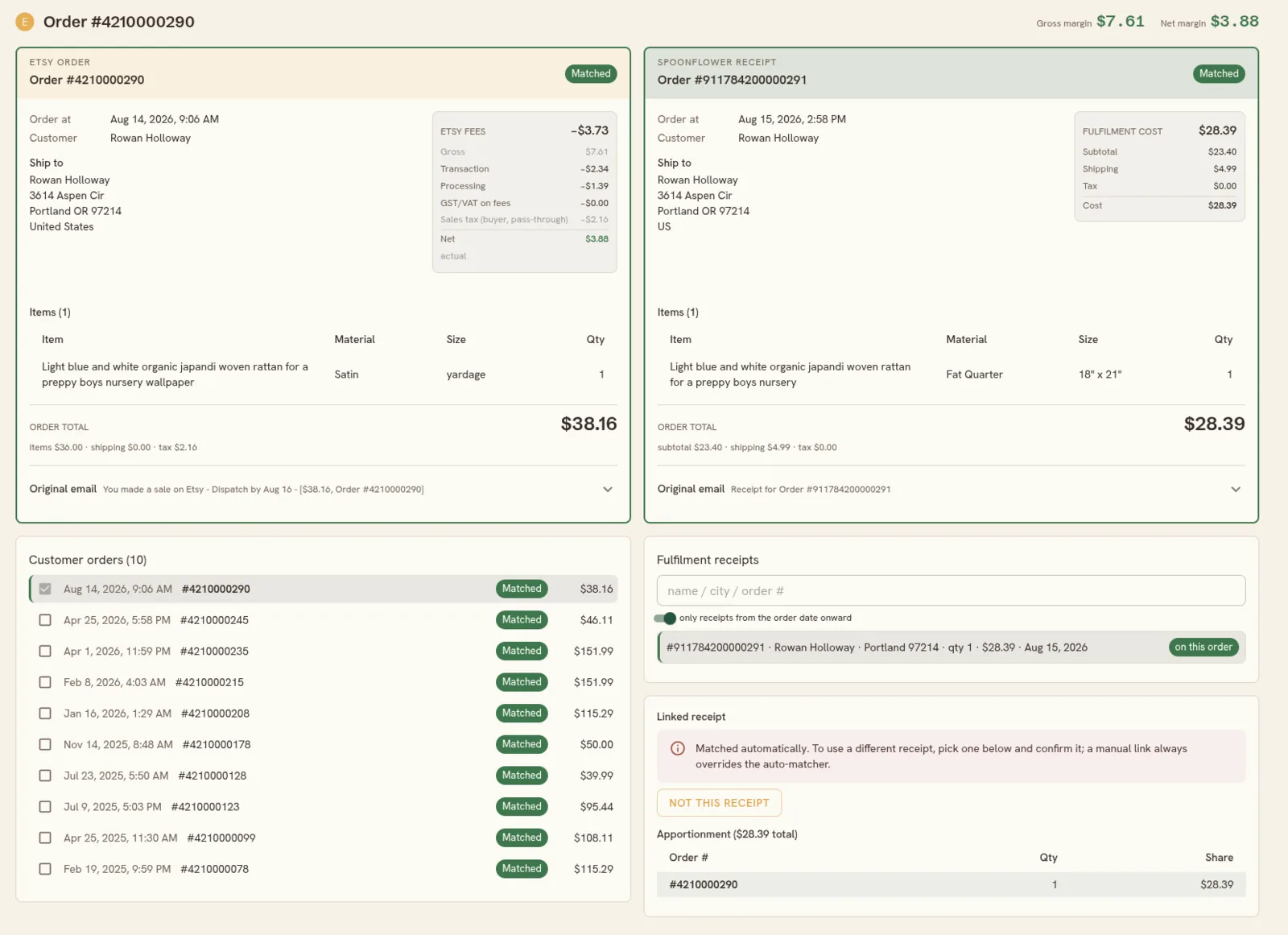Screen dimensions: 1288x935
Task: Click the Spoonflower Order #911784200000291 heading
Action: tap(732, 80)
